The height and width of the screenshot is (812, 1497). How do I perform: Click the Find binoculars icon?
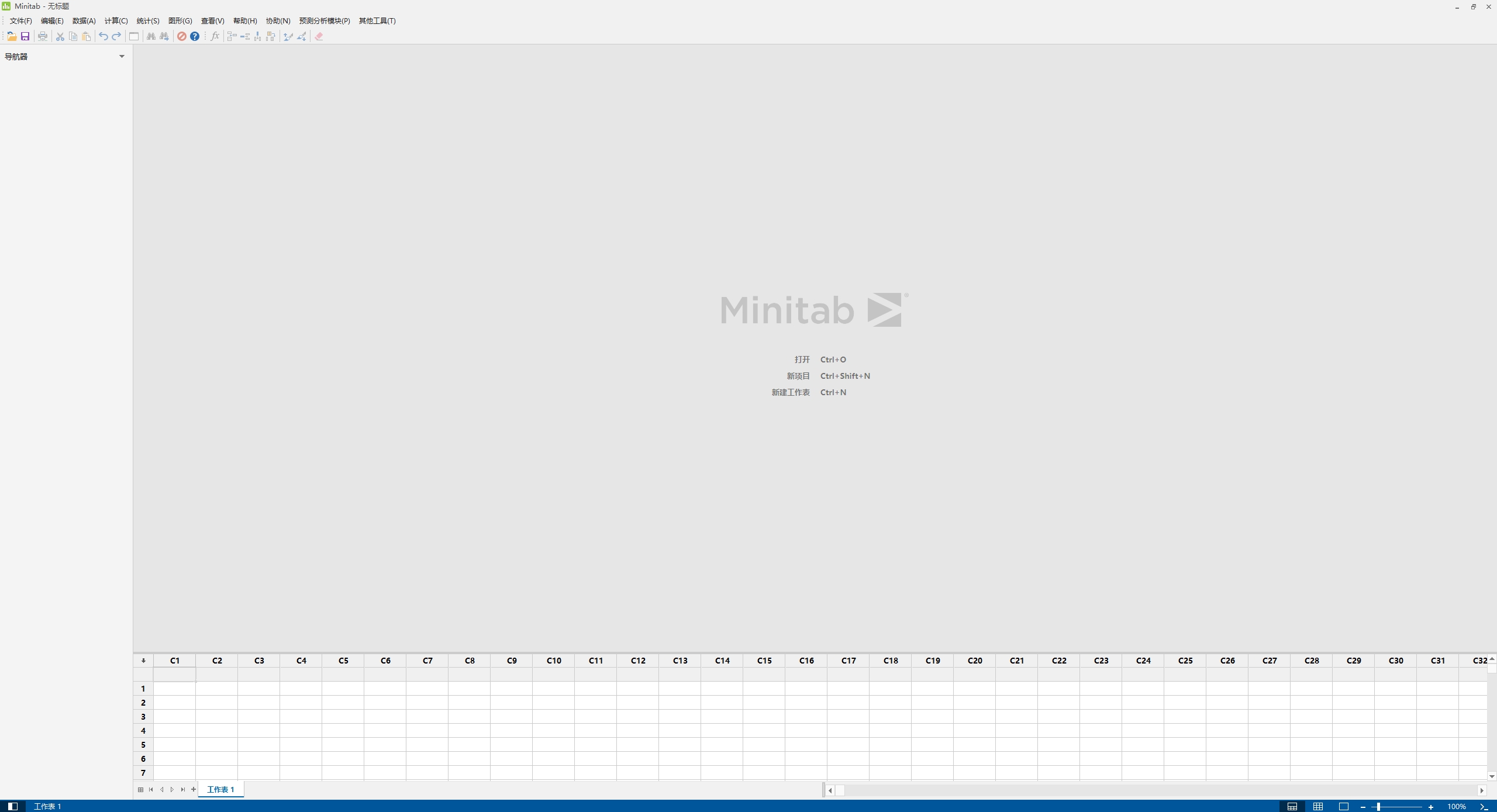tap(151, 36)
